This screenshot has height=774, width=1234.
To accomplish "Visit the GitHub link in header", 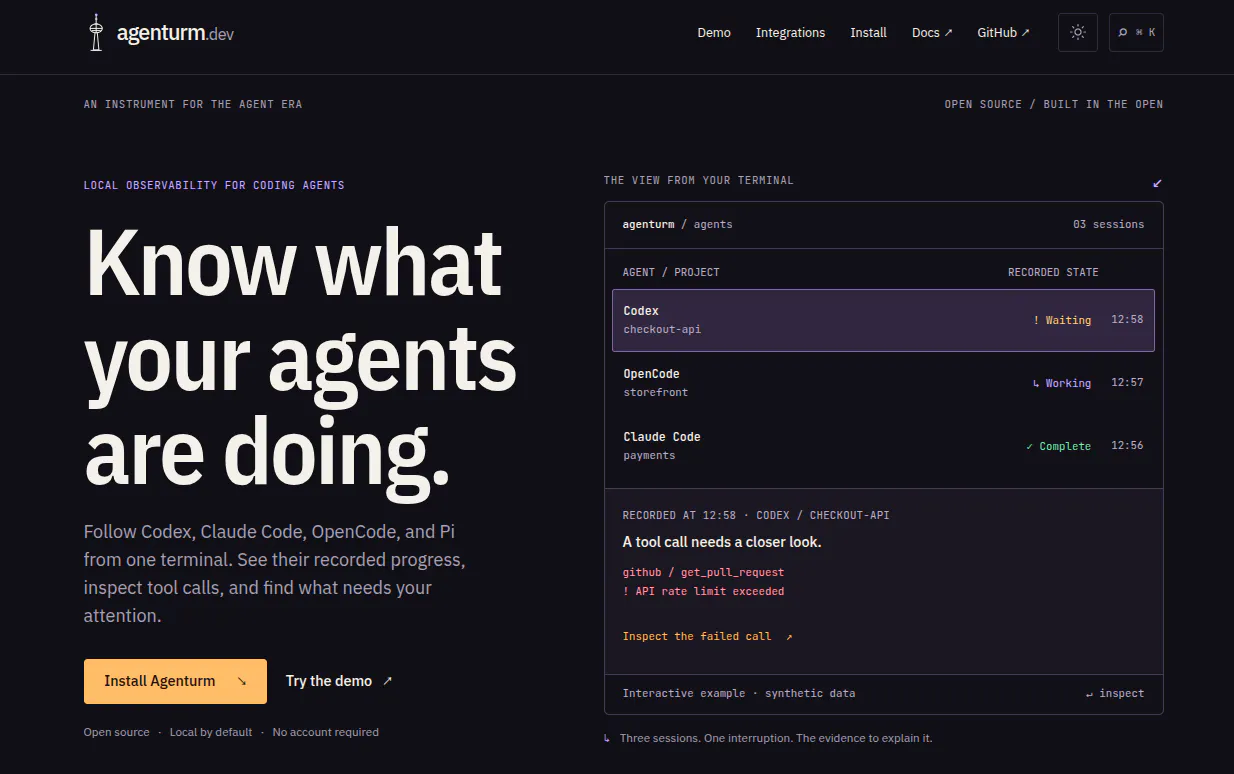I will pyautogui.click(x=1003, y=33).
